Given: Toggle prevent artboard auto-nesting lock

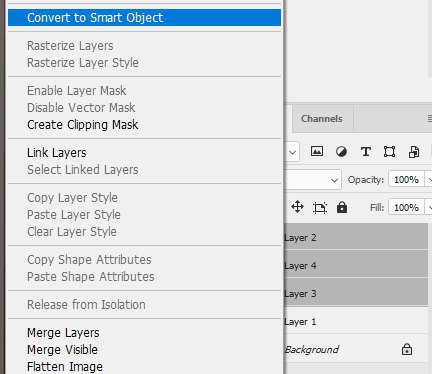Looking at the screenshot, I should tap(320, 208).
